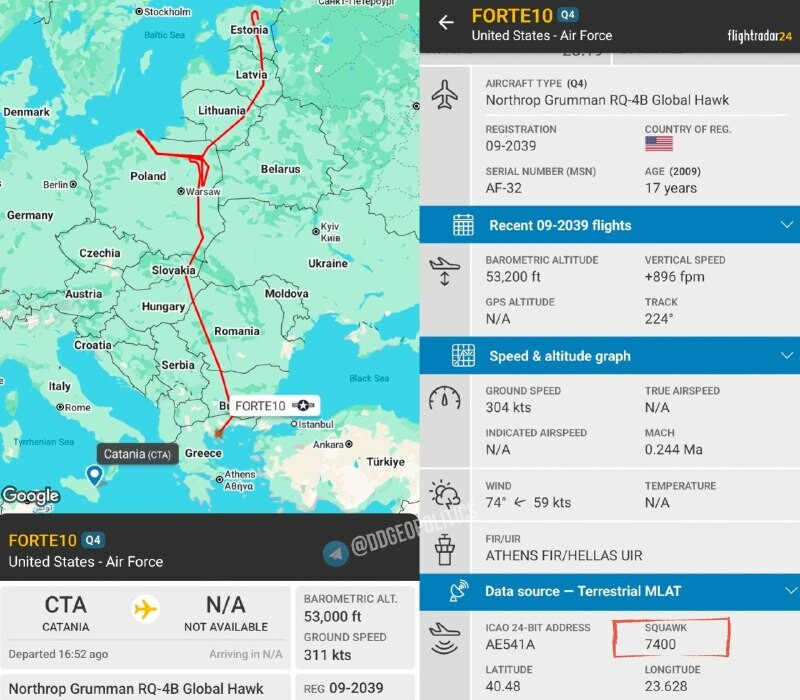800x700 pixels.
Task: Click the graph icon beside Speed & altitude
Action: (463, 356)
